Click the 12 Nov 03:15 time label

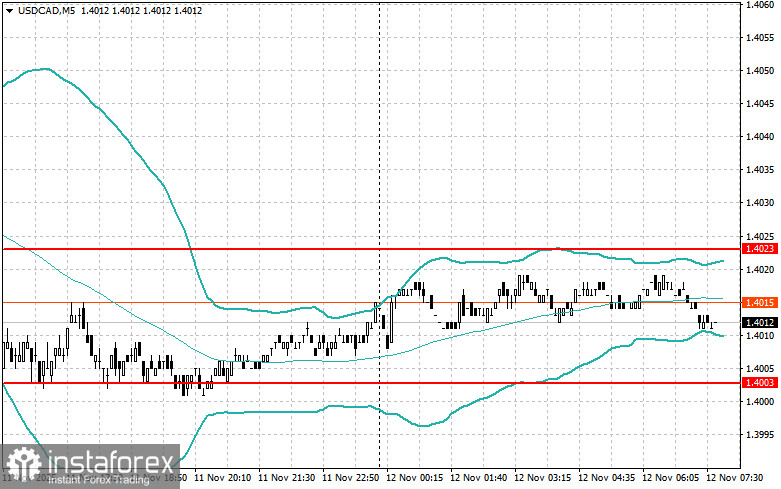[x=542, y=478]
